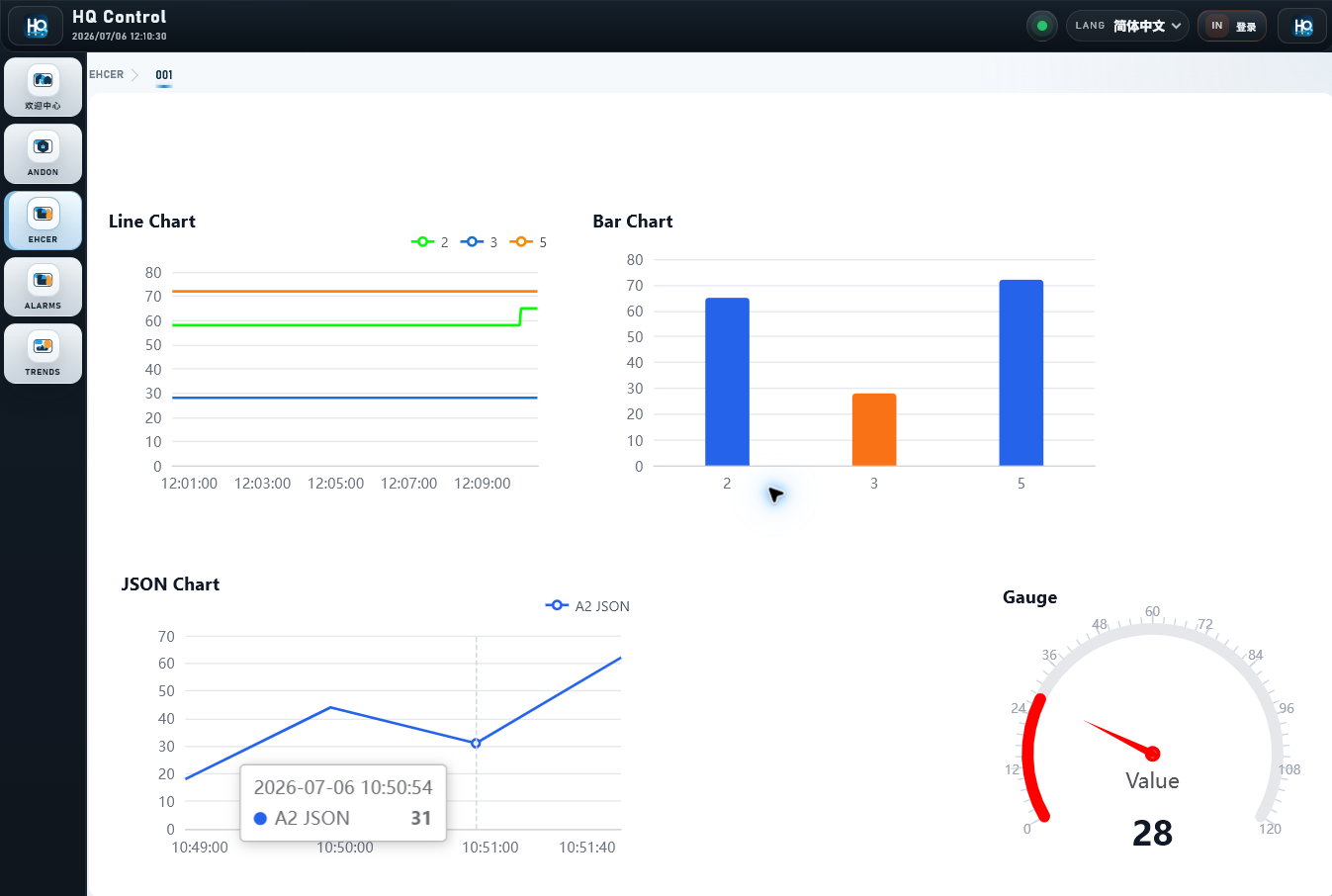Viewport: 1332px width, 896px height.
Task: Select the 001 tab
Action: 164,75
